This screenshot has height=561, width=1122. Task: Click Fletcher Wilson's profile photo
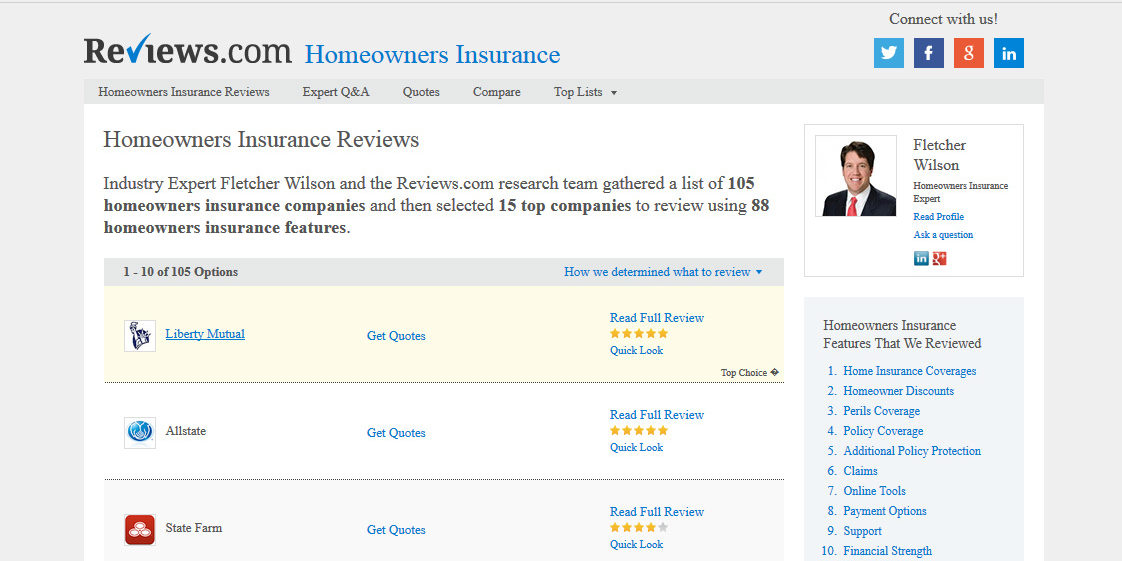pos(856,175)
